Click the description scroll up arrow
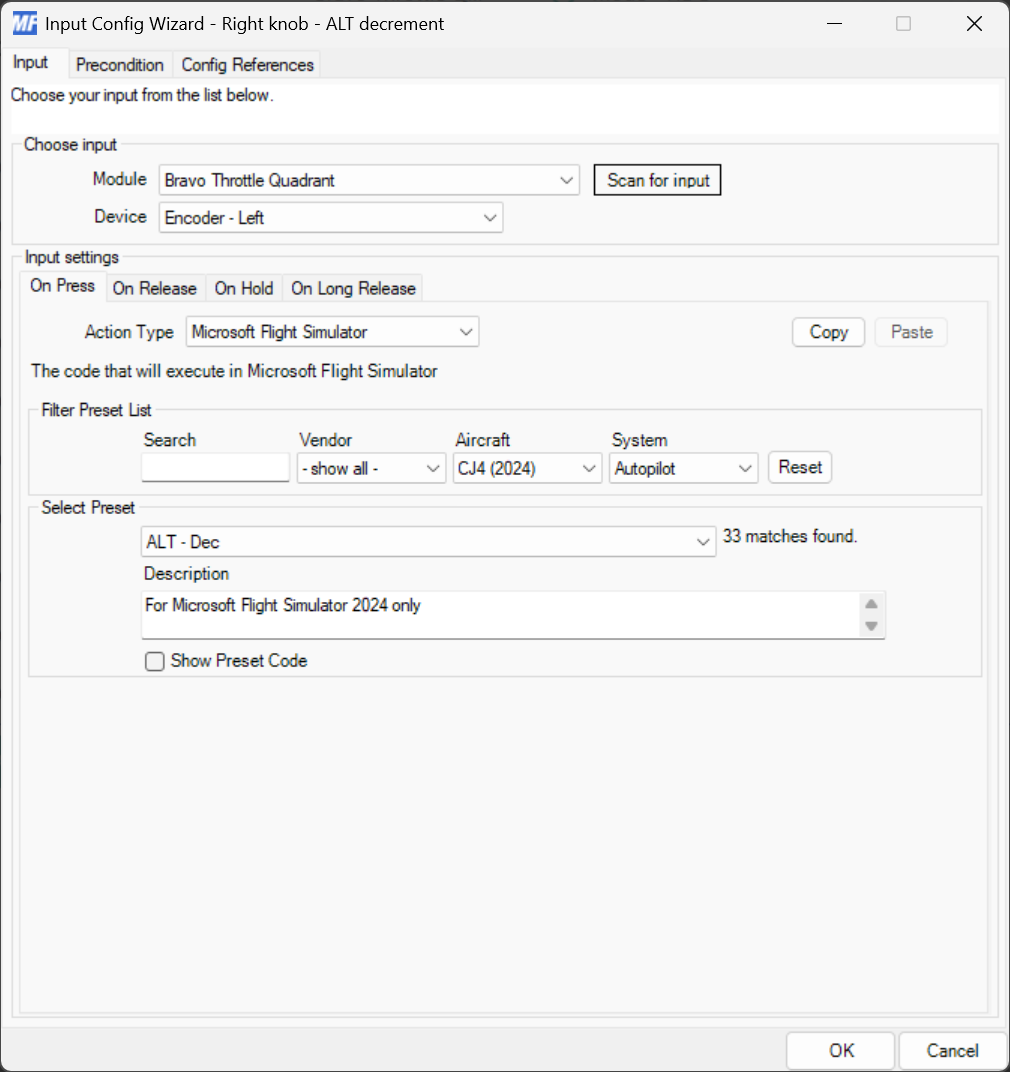 pos(871,604)
